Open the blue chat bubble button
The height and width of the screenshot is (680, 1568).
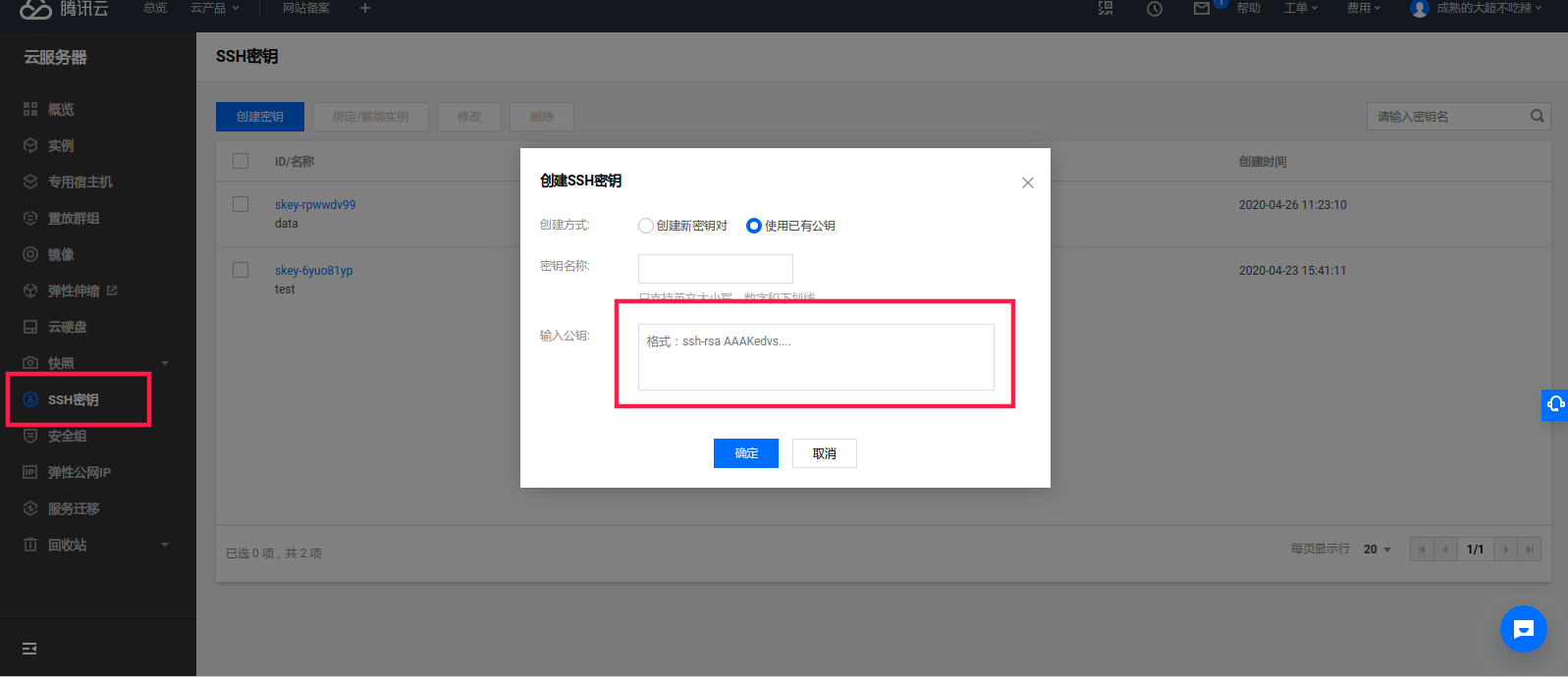(1524, 629)
